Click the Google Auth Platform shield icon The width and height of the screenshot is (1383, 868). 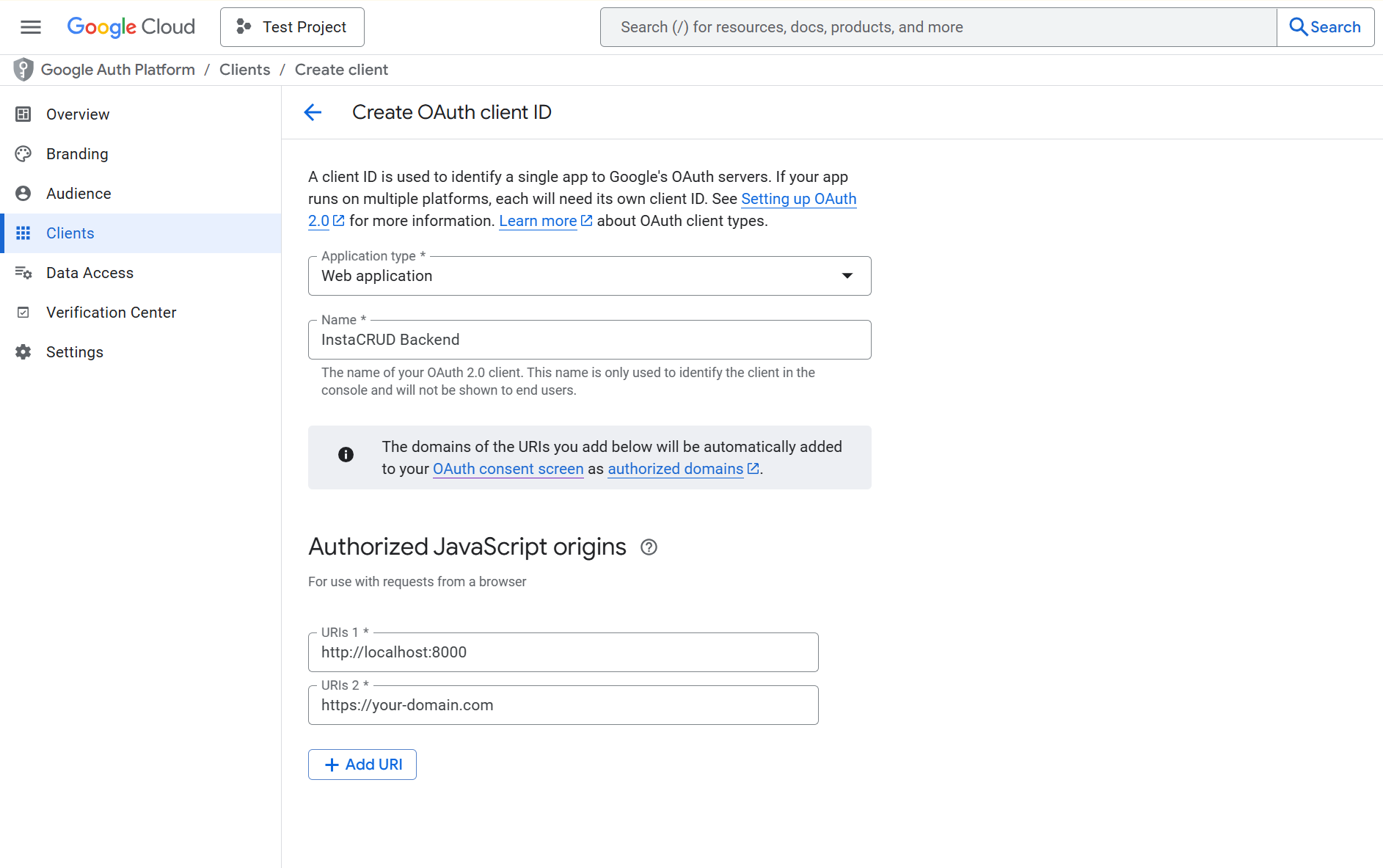[22, 69]
